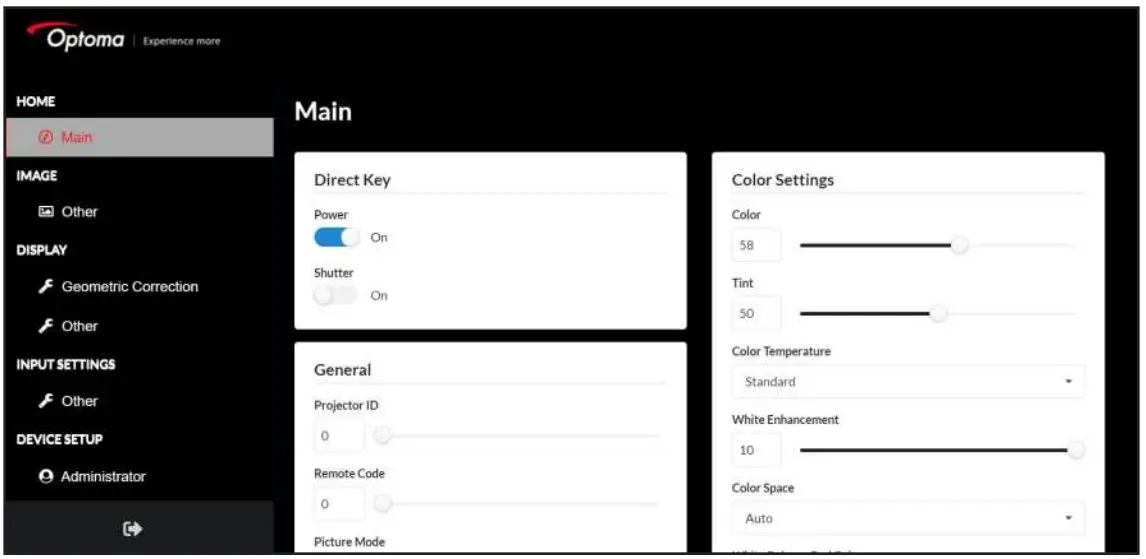Click the Main dashboard icon in sidebar
1146x559 pixels.
click(x=46, y=138)
